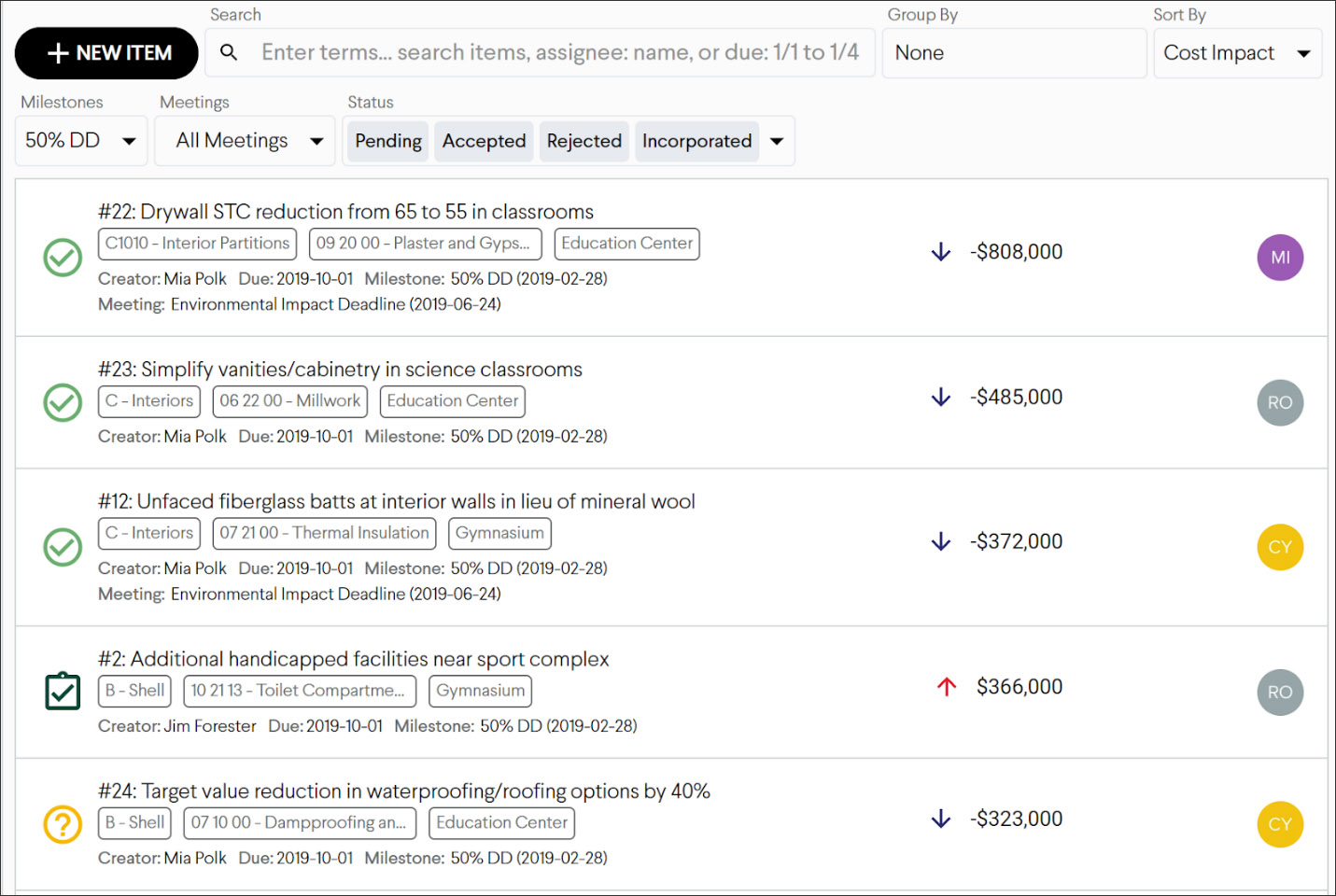Viewport: 1336px width, 896px height.
Task: Toggle the Accepted status filter chip
Action: pos(484,141)
